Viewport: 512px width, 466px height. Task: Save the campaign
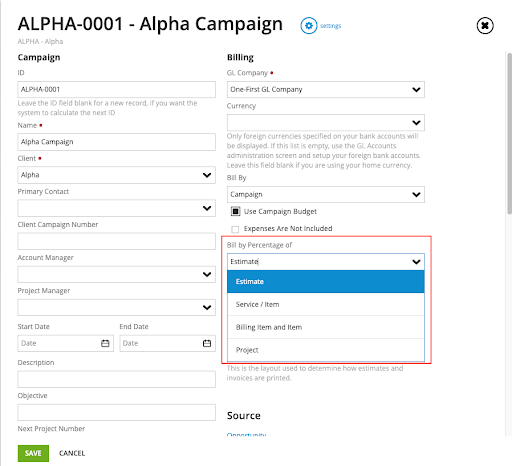click(x=33, y=453)
